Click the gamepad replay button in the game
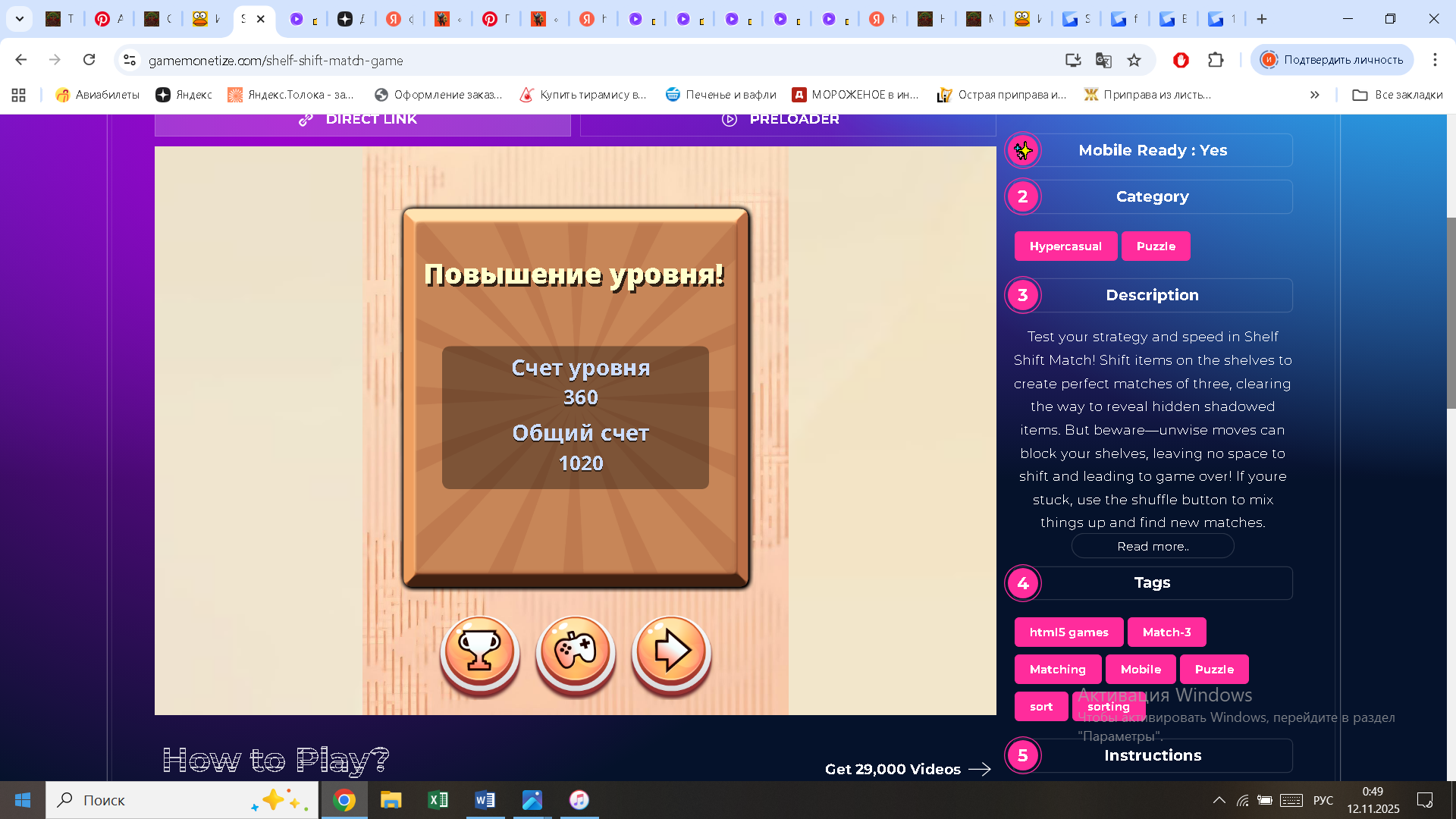 [x=575, y=652]
